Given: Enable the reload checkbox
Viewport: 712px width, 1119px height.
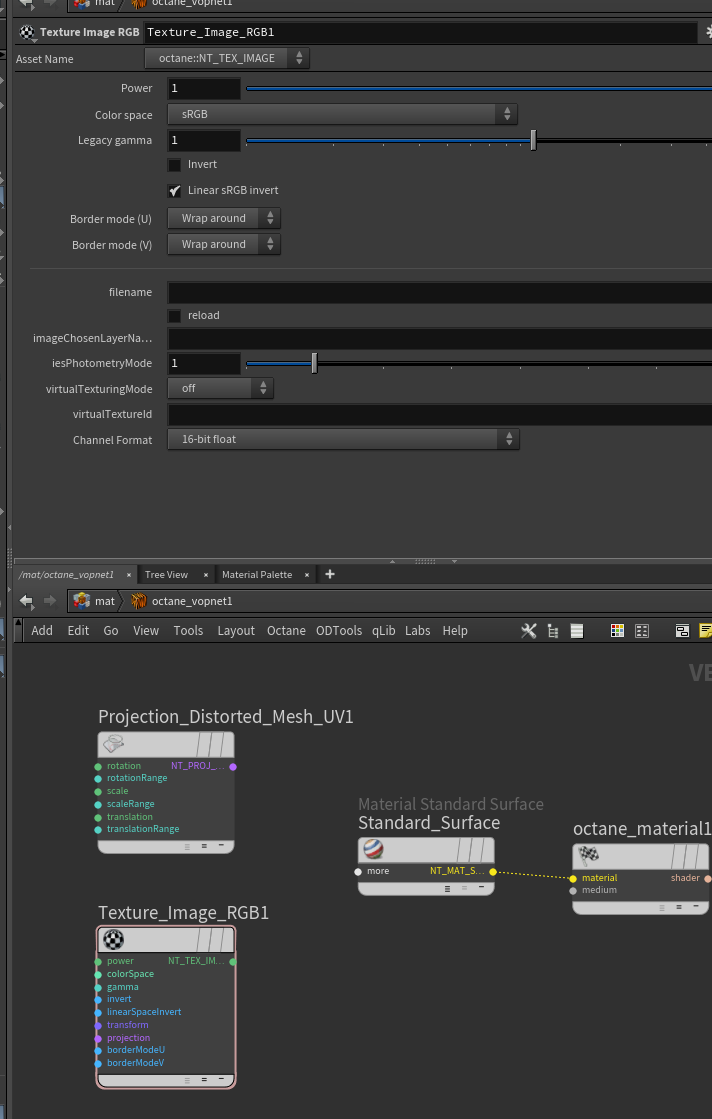Looking at the screenshot, I should [174, 315].
